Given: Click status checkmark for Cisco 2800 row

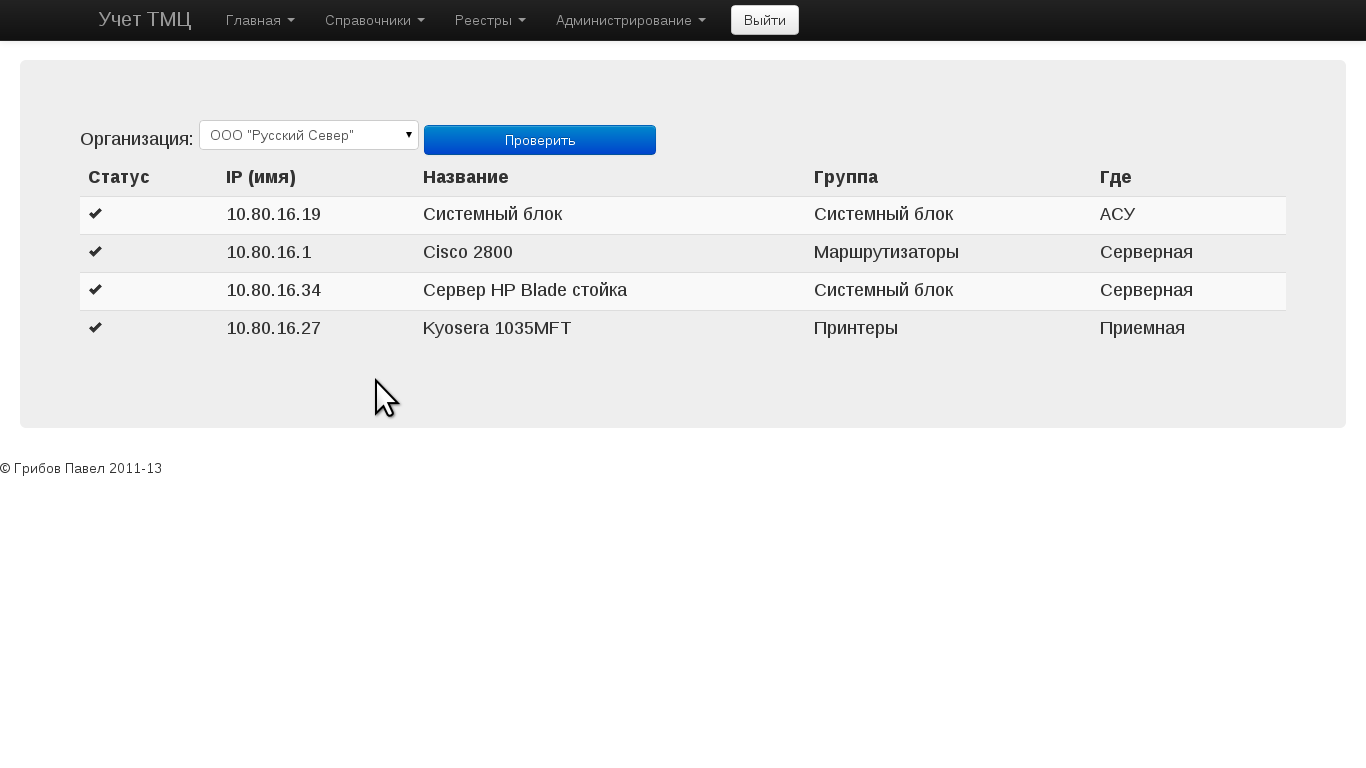Looking at the screenshot, I should [95, 252].
